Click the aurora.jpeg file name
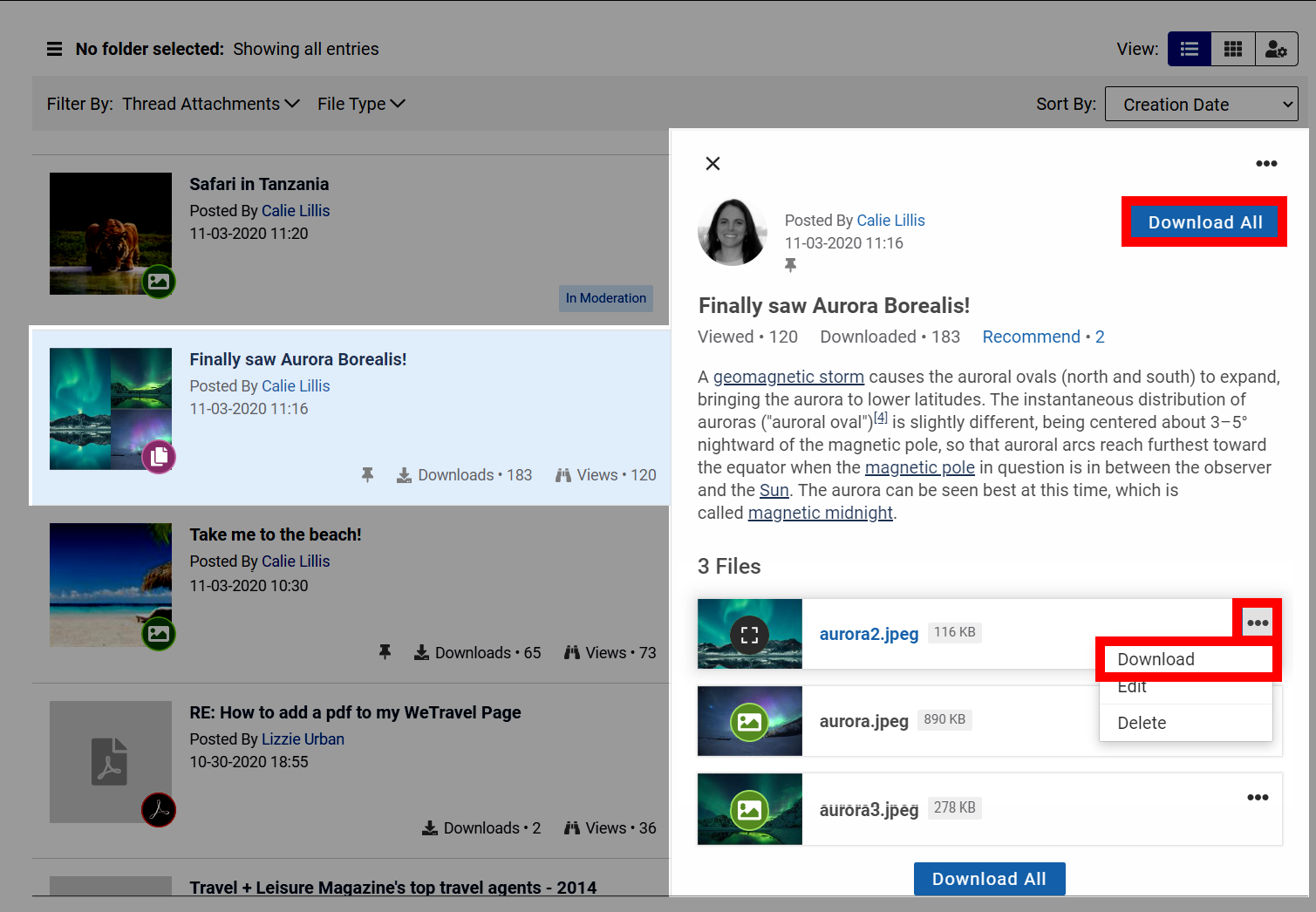1316x912 pixels. pyautogui.click(x=863, y=721)
